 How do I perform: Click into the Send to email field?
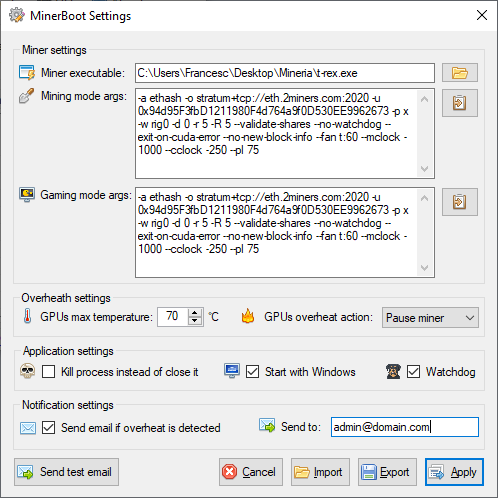pyautogui.click(x=405, y=427)
